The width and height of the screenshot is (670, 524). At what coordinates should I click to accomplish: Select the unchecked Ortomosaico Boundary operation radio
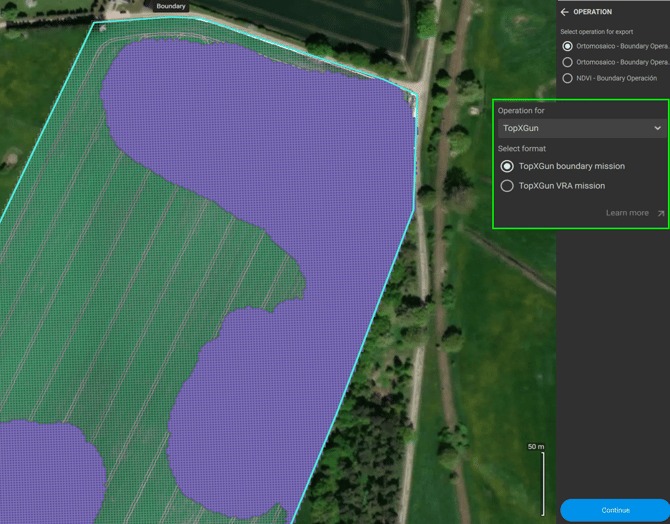[568, 62]
